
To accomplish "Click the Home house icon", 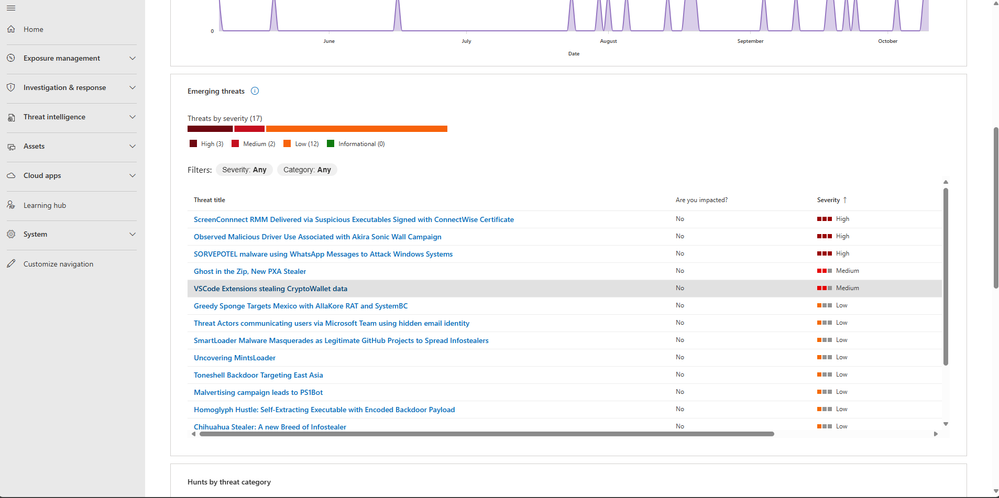I will (x=11, y=29).
